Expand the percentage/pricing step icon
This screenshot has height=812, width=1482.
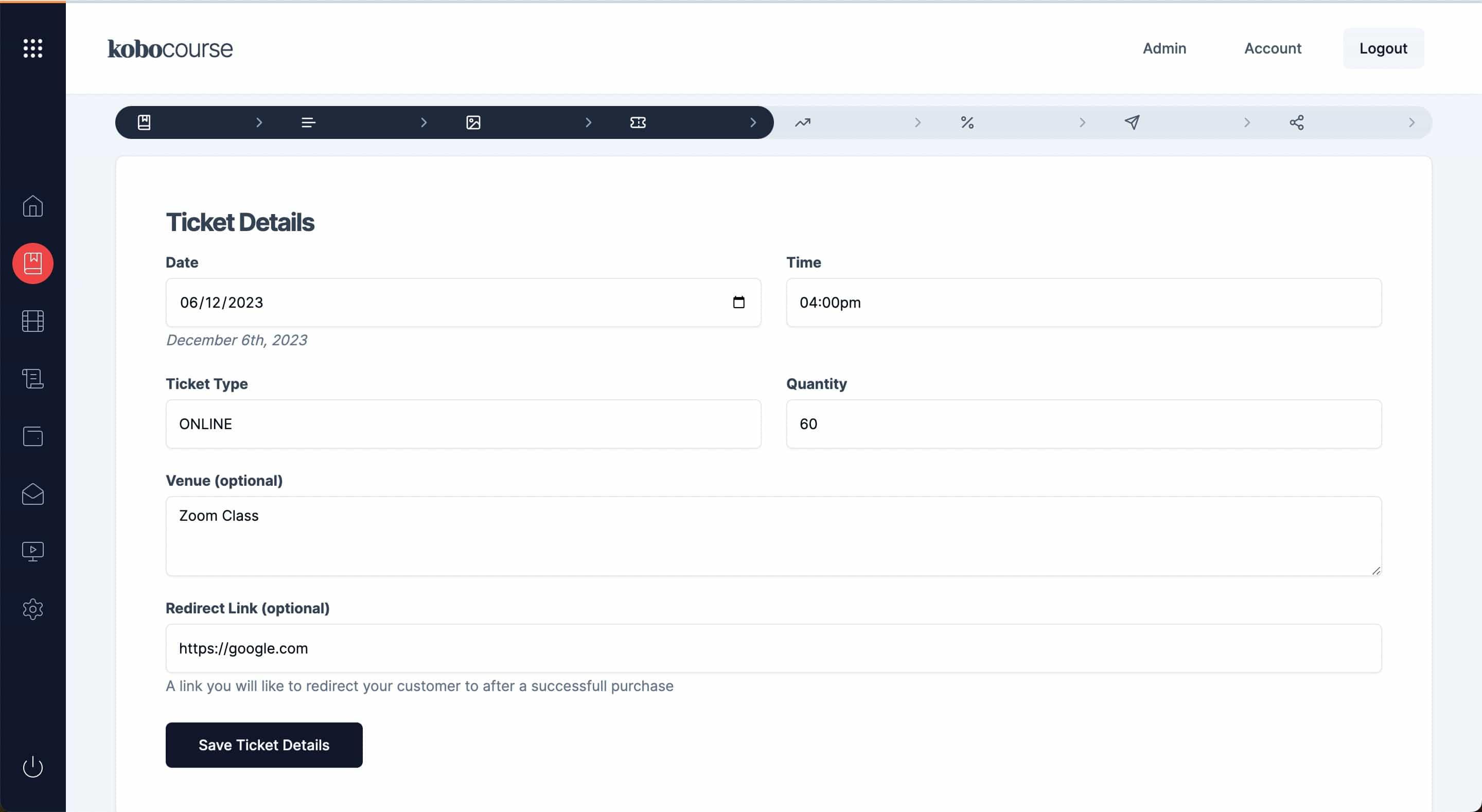coord(967,122)
